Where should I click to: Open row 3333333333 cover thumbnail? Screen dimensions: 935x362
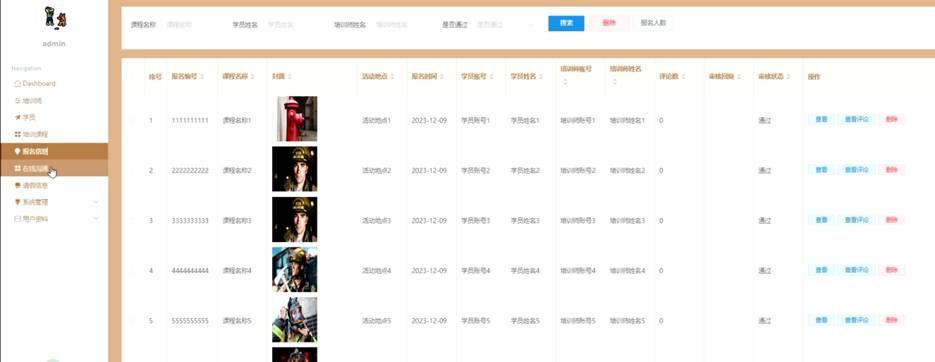[295, 219]
